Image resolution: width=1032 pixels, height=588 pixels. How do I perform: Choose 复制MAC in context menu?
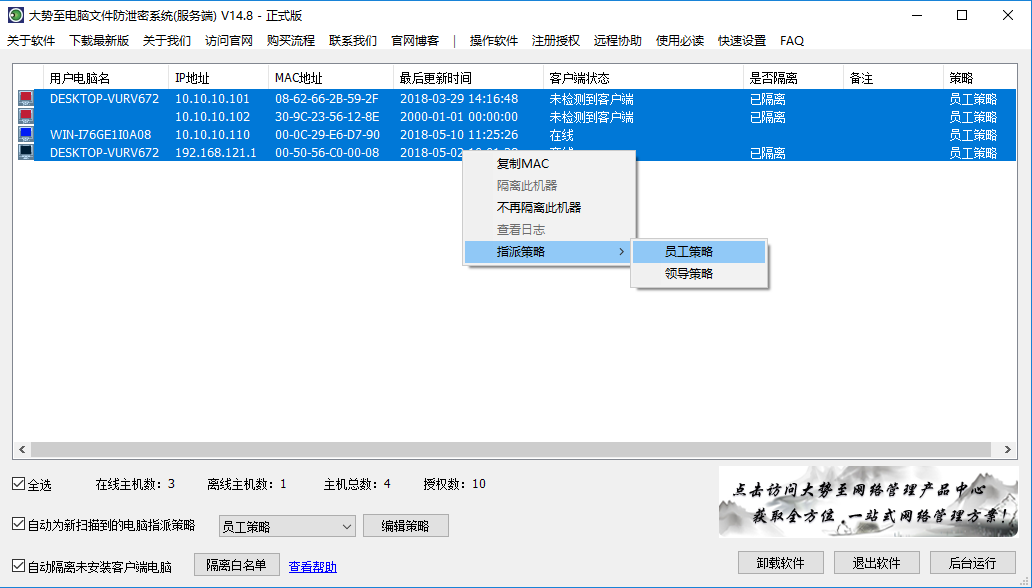tap(523, 164)
